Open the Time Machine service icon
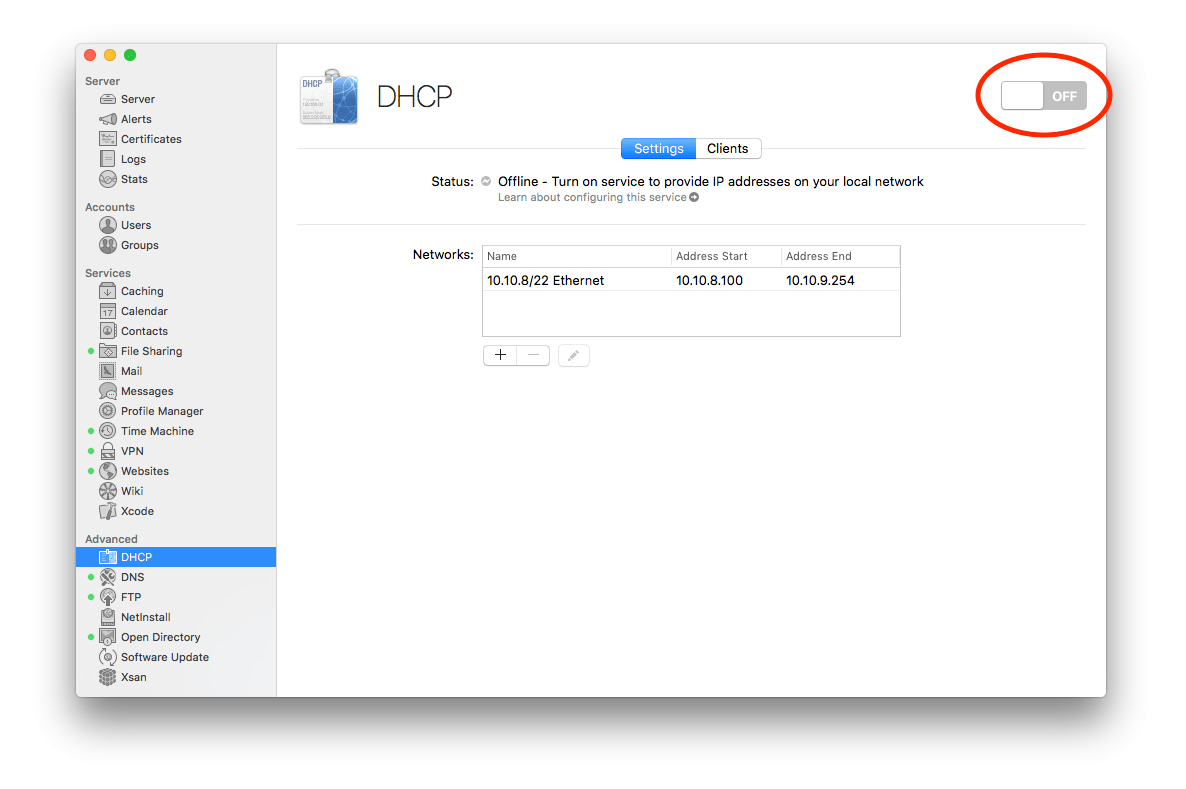Image resolution: width=1186 pixels, height=789 pixels. point(108,430)
